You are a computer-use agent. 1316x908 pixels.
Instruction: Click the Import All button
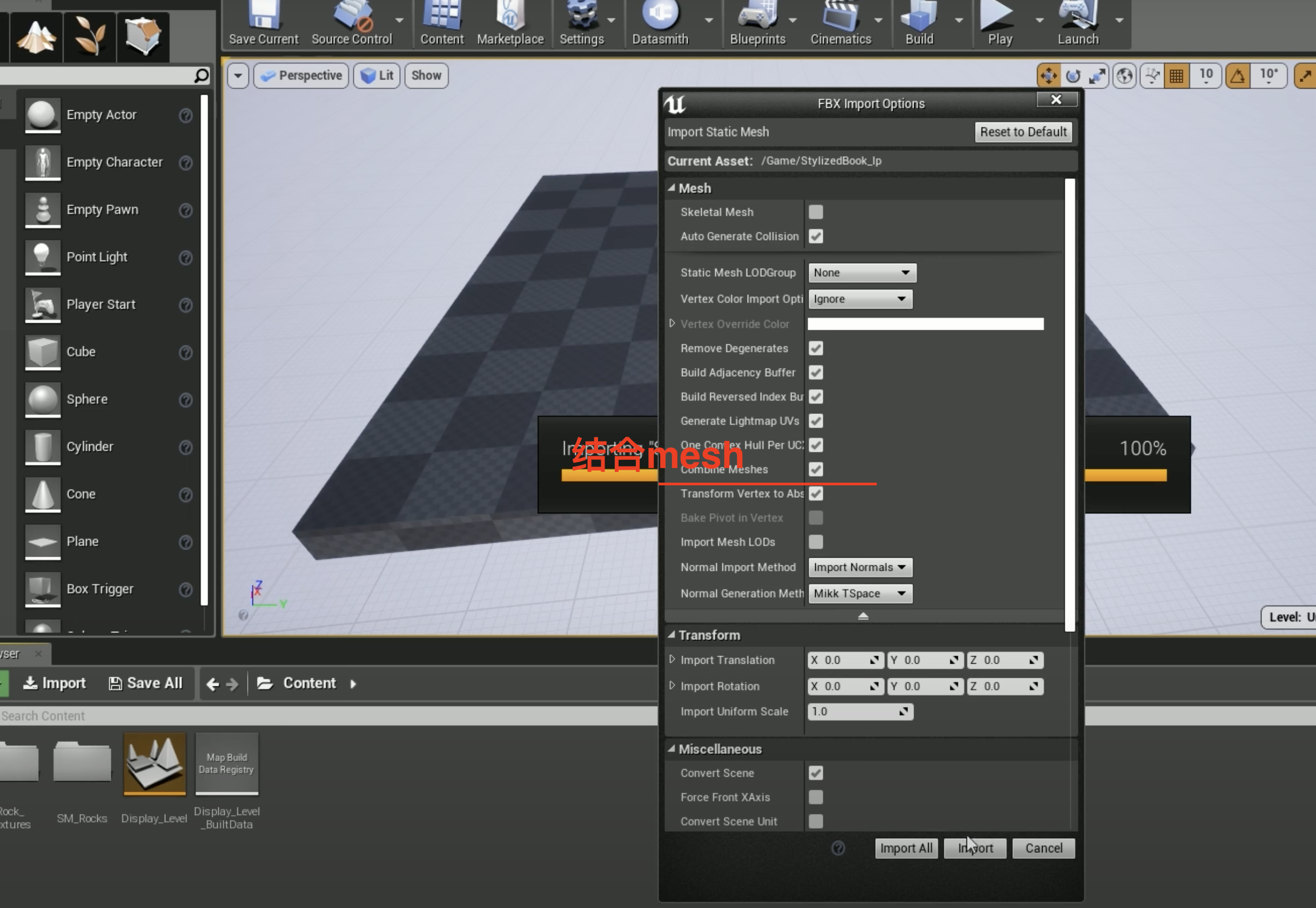point(905,848)
